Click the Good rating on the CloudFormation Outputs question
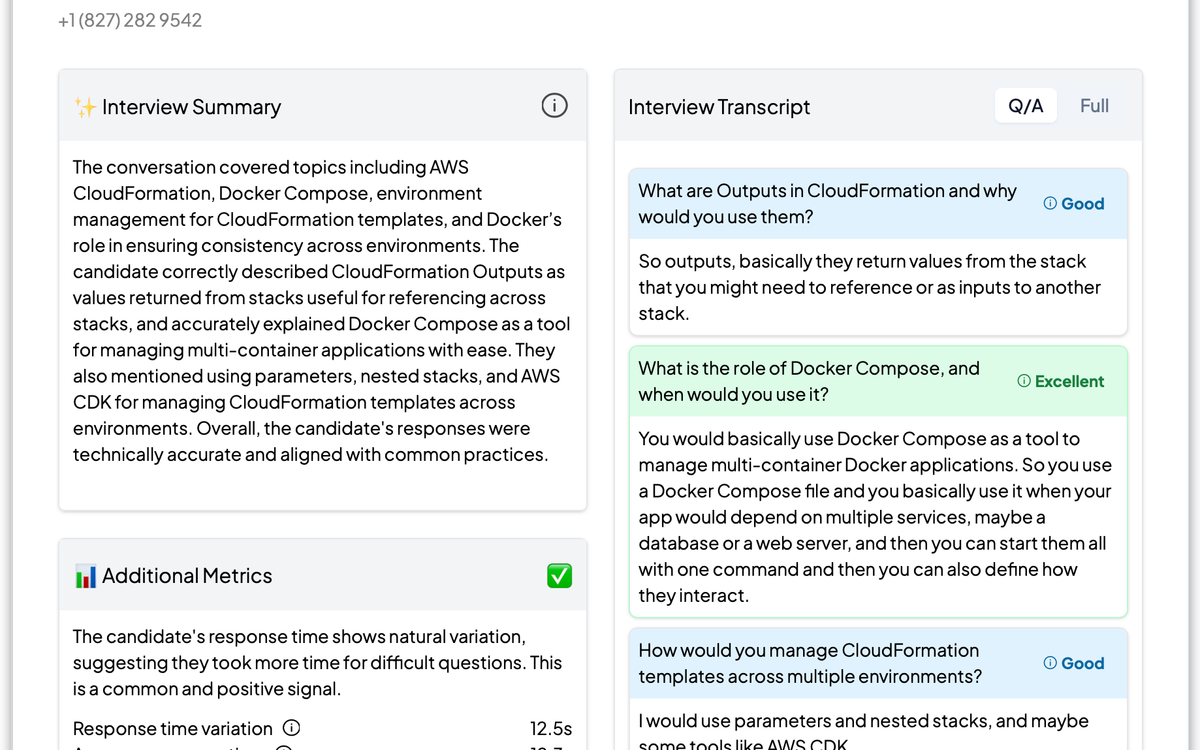 click(1073, 204)
